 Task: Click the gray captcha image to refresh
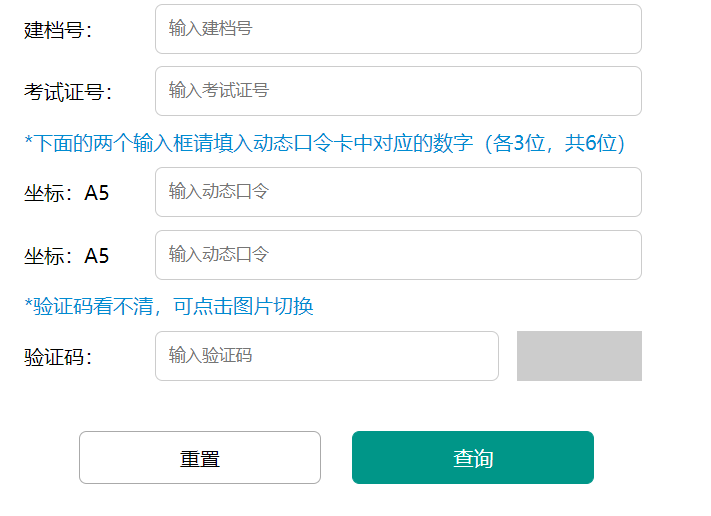579,356
